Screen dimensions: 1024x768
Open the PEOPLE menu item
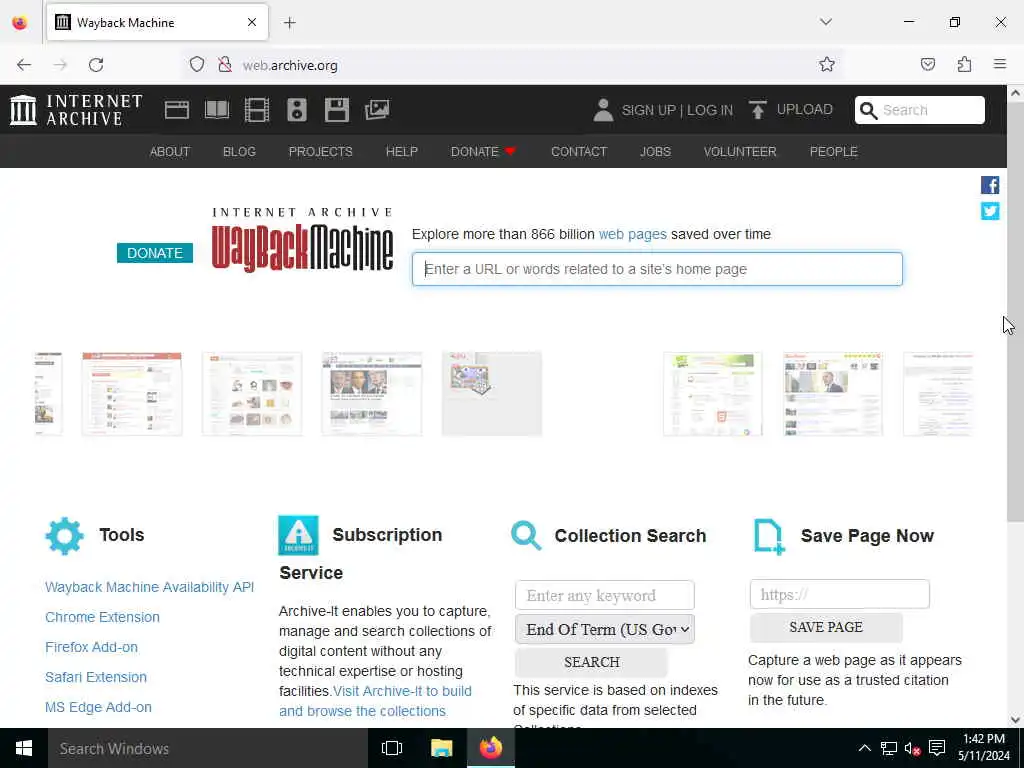pos(833,152)
